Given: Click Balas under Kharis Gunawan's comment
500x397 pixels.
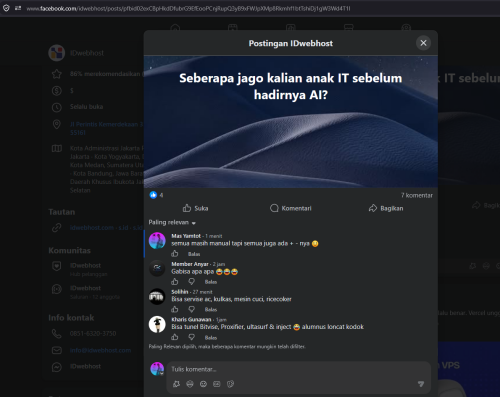Looking at the screenshot, I should 211,338.
